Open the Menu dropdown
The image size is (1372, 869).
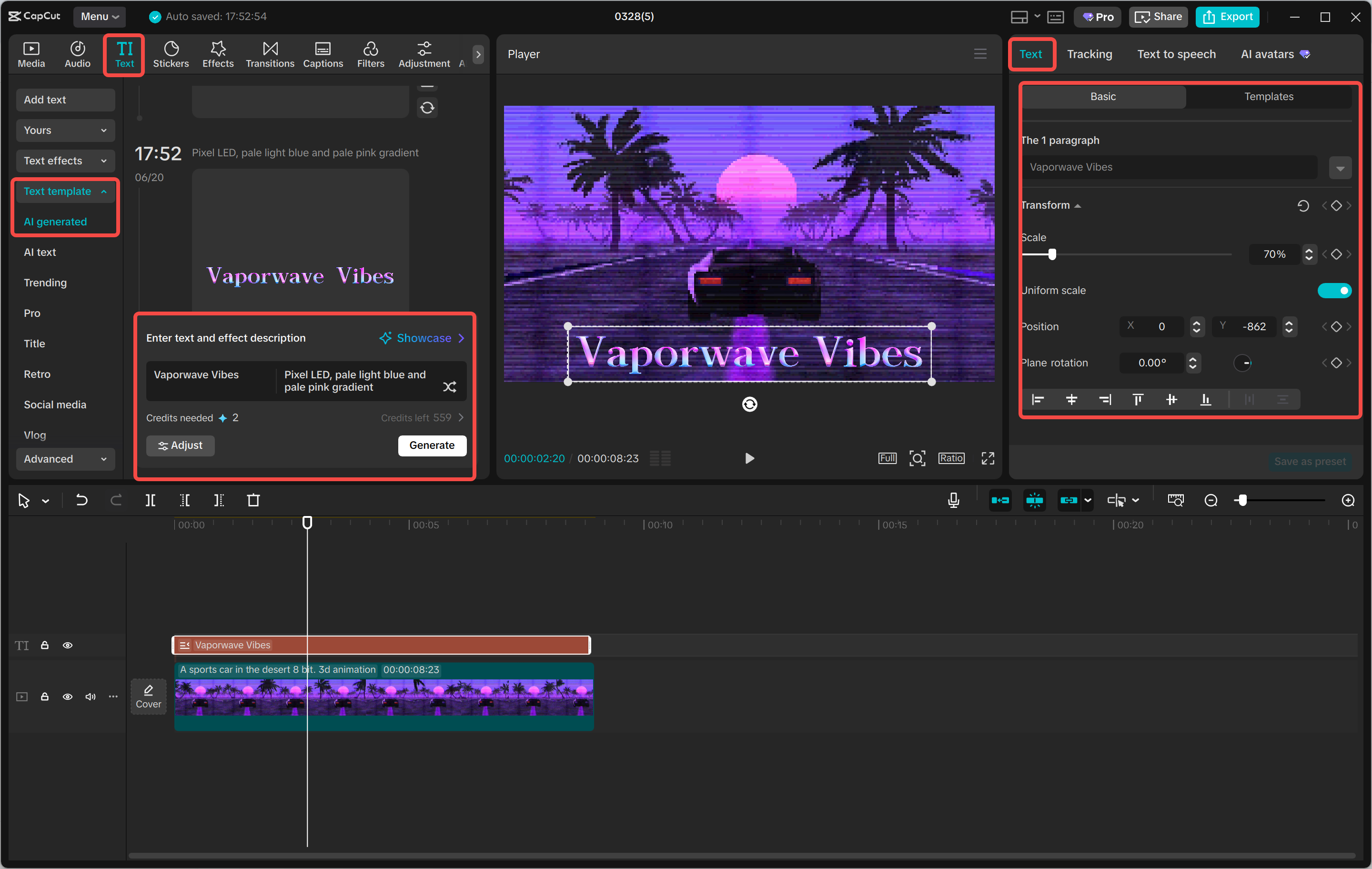pos(99,17)
